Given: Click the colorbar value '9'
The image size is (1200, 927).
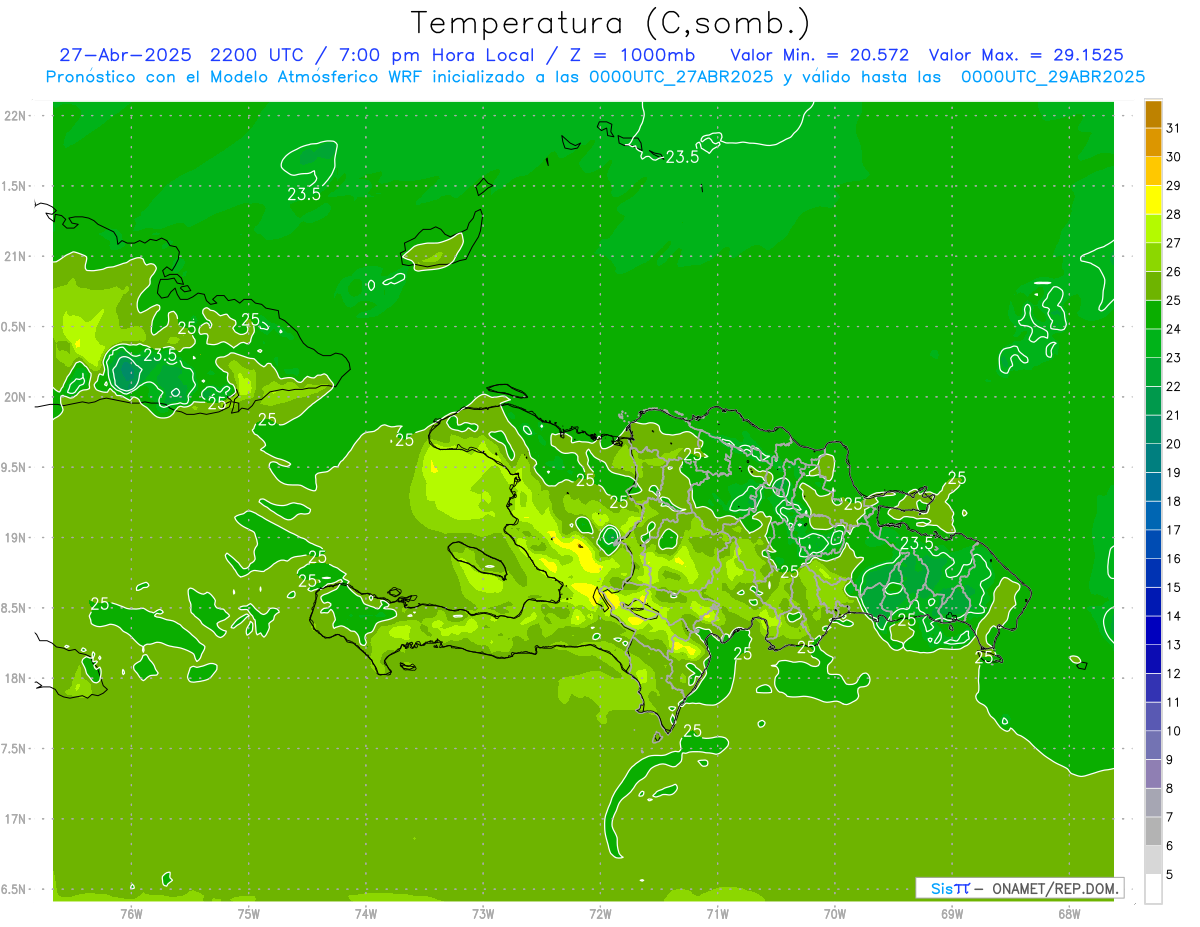Looking at the screenshot, I should (1170, 760).
